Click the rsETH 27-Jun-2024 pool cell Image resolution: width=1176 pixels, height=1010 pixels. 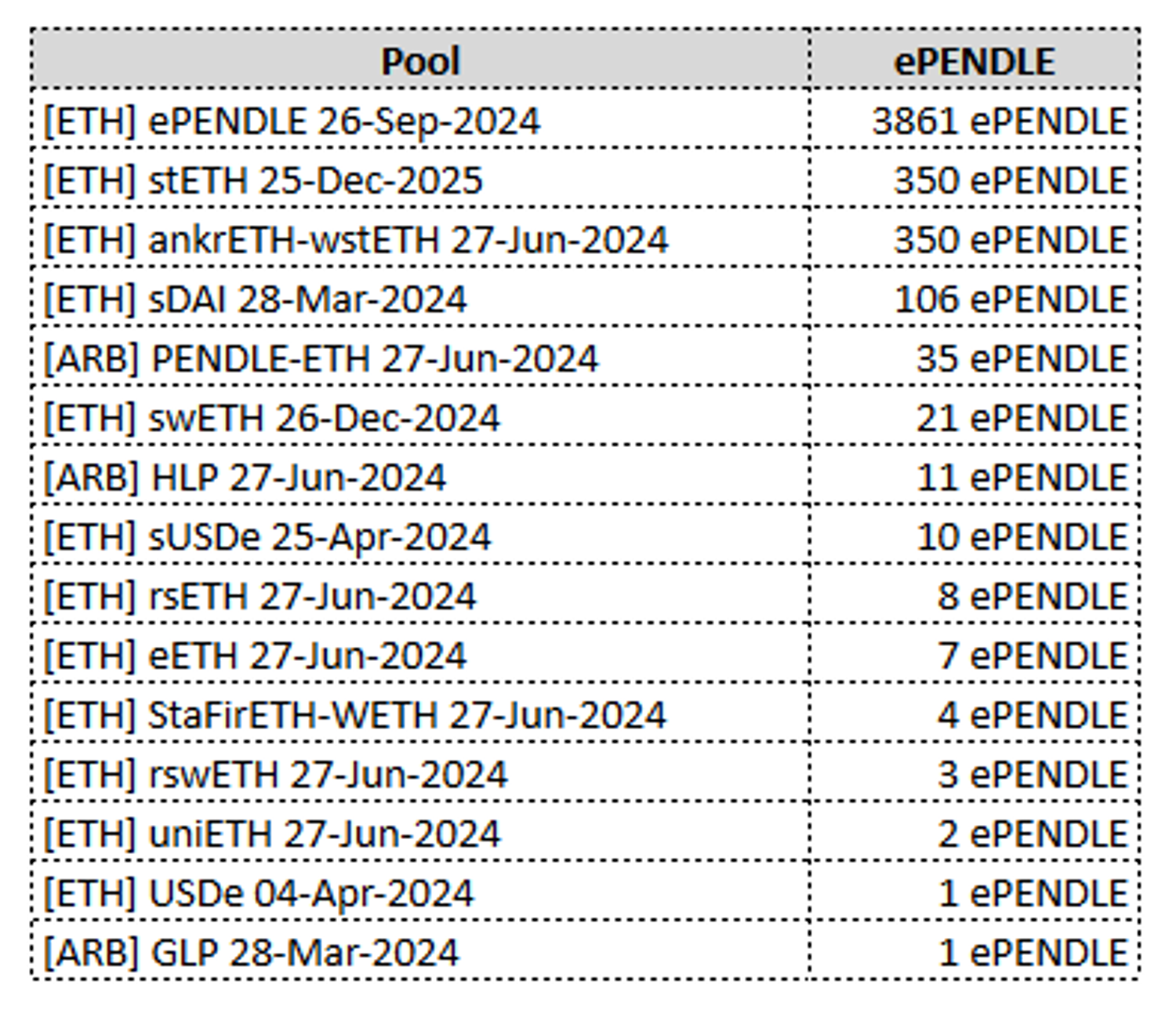pyautogui.click(x=260, y=597)
